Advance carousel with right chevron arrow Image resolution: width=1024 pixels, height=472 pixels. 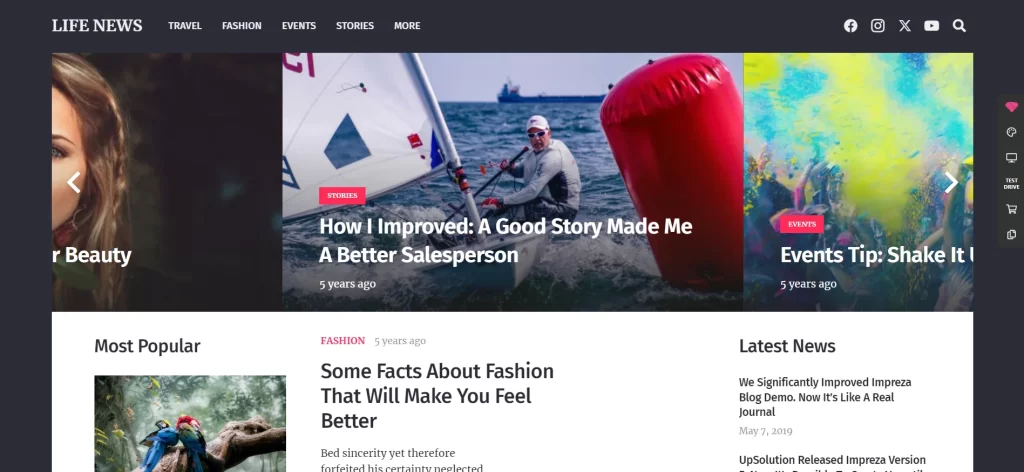pyautogui.click(x=951, y=182)
